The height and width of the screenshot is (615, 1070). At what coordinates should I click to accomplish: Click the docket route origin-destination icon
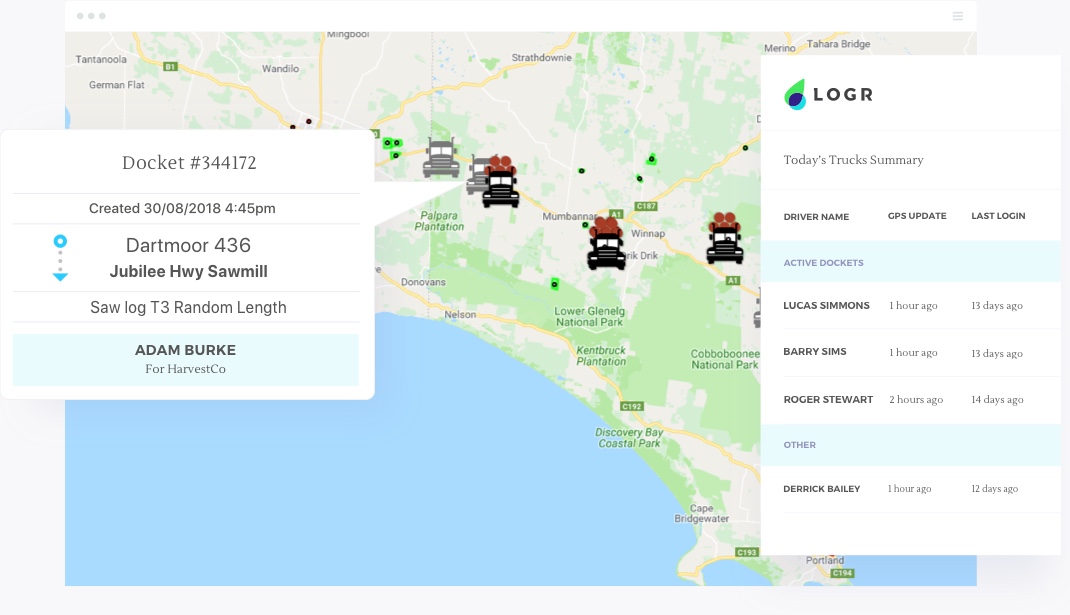pyautogui.click(x=60, y=258)
